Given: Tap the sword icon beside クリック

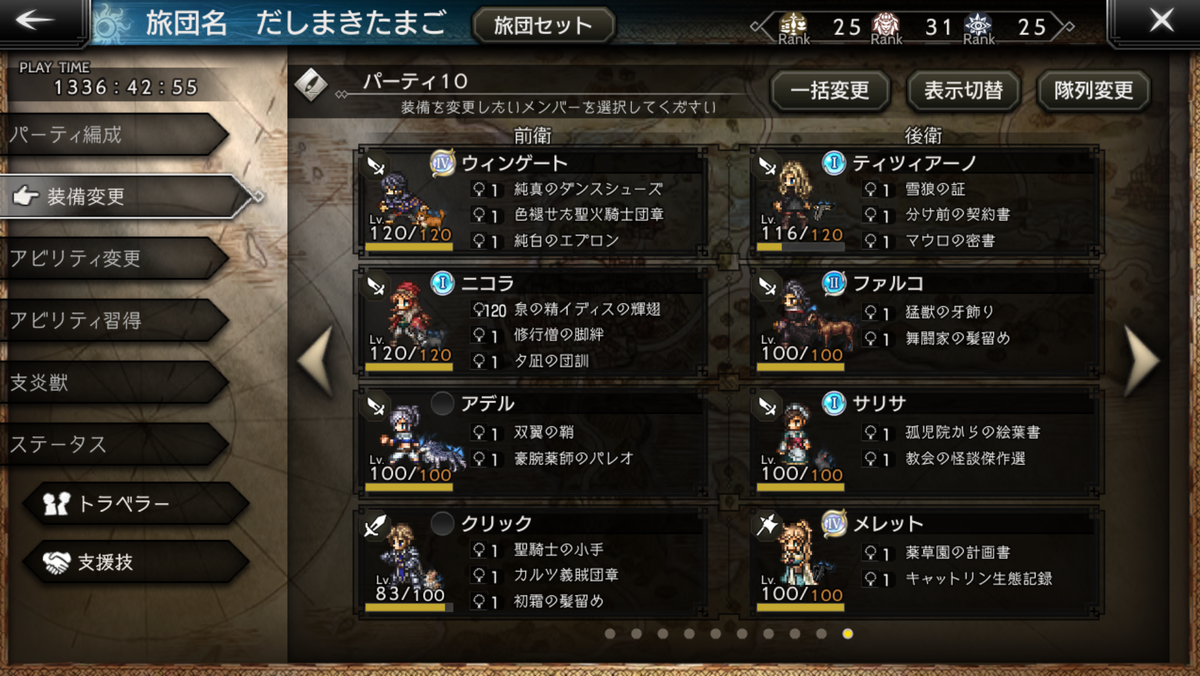Looking at the screenshot, I should tap(376, 525).
